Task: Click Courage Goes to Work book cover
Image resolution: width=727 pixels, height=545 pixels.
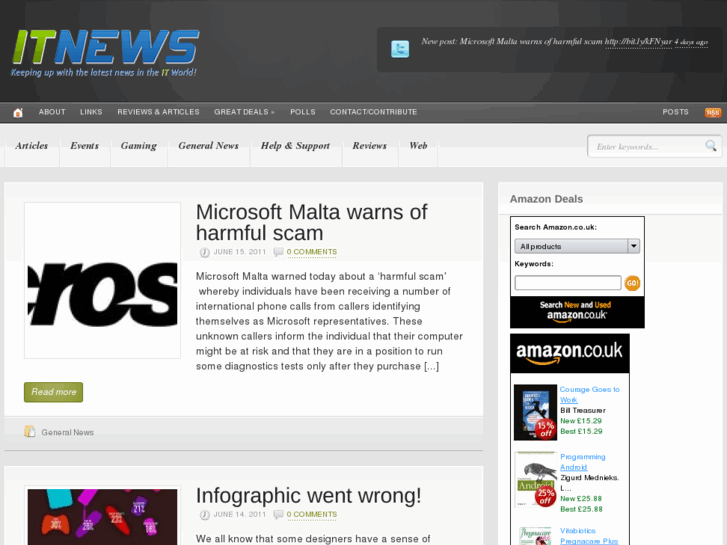Action: pos(536,412)
